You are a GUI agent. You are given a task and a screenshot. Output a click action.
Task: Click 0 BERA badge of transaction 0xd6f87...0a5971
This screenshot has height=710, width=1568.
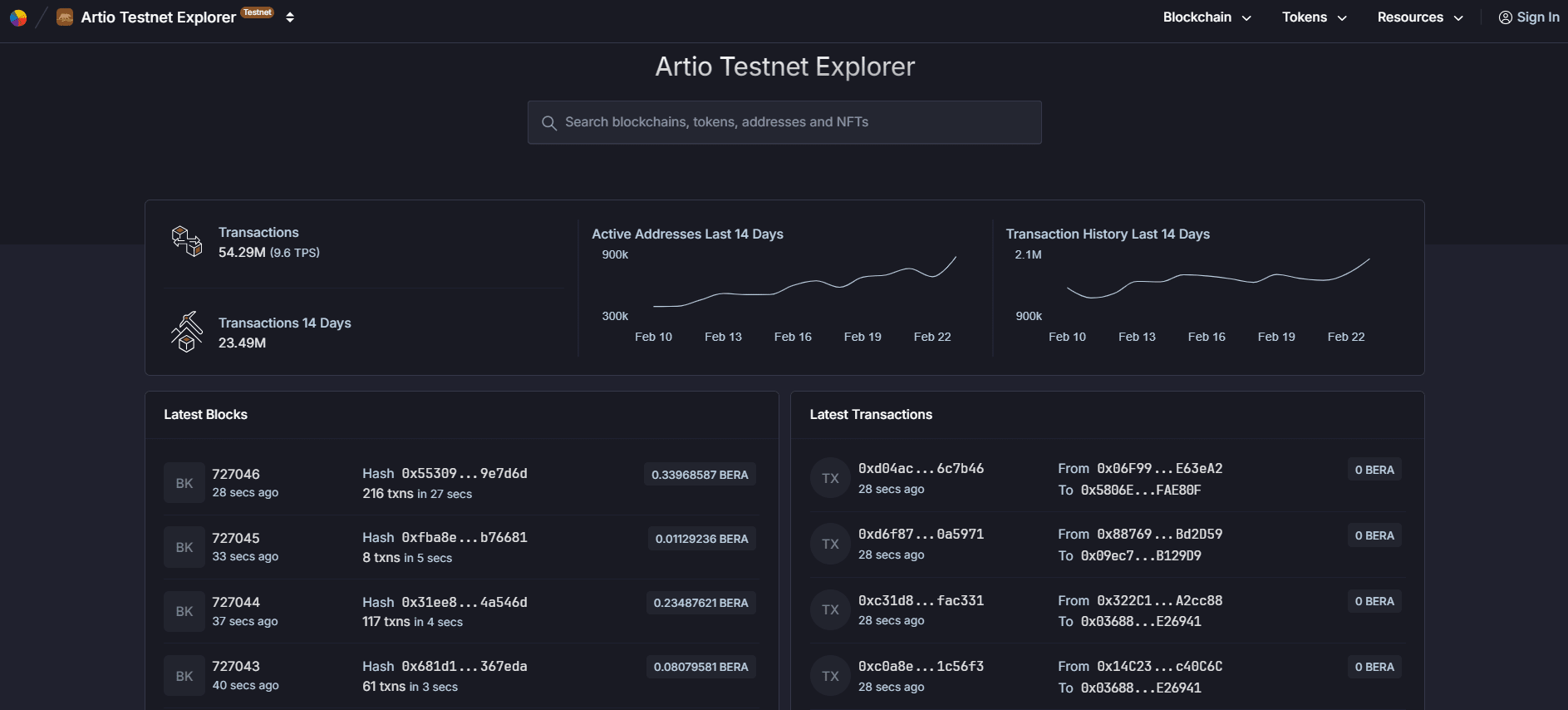pos(1374,535)
